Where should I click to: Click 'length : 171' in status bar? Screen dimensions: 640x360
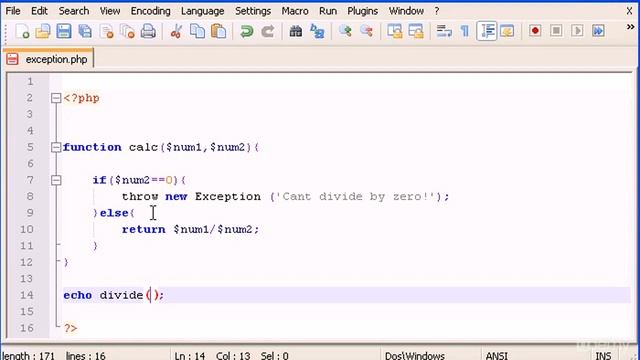click(x=28, y=356)
